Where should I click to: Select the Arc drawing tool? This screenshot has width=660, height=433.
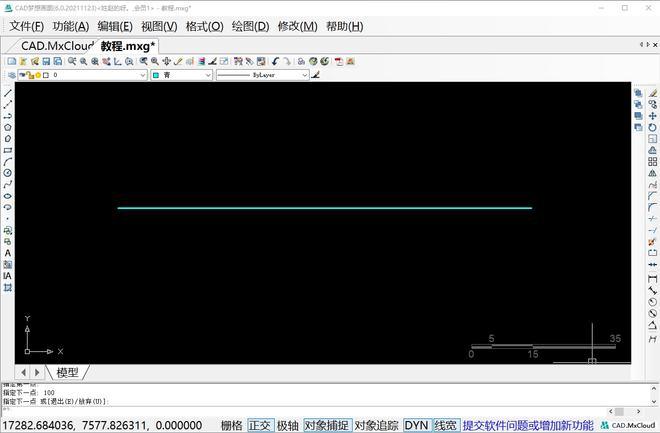(x=8, y=162)
